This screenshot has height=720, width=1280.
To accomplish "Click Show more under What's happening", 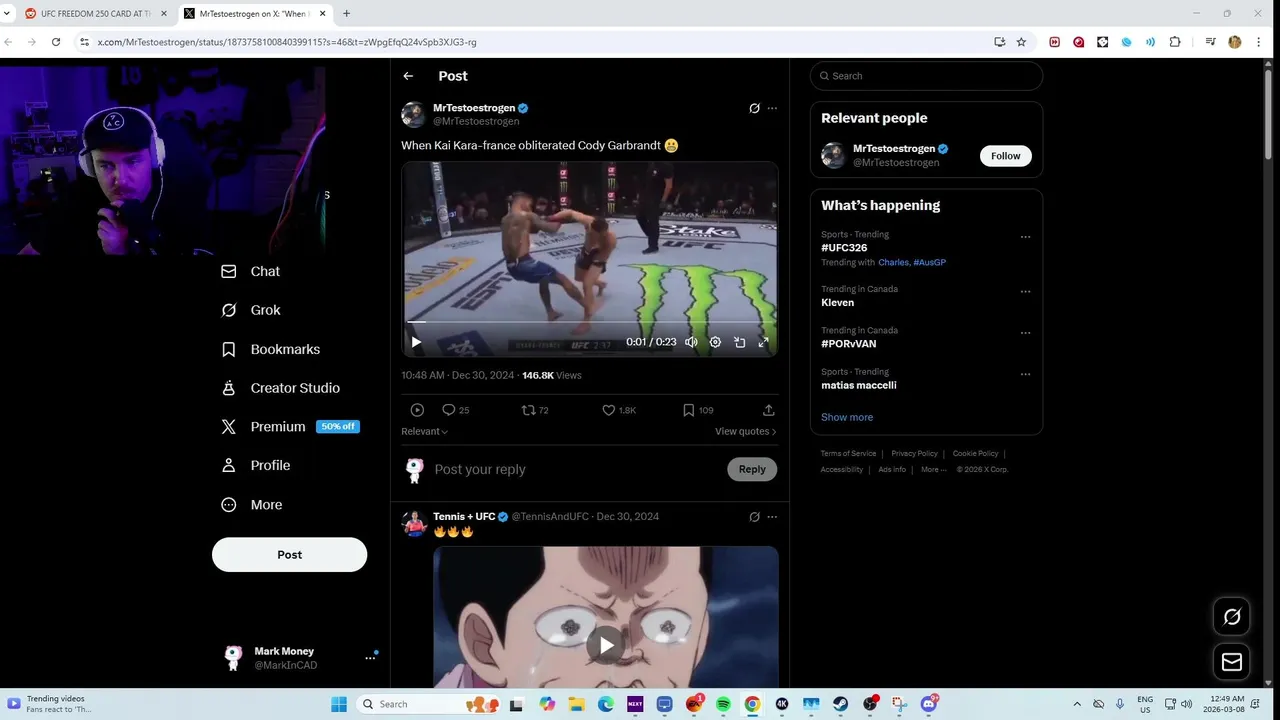I will 847,417.
